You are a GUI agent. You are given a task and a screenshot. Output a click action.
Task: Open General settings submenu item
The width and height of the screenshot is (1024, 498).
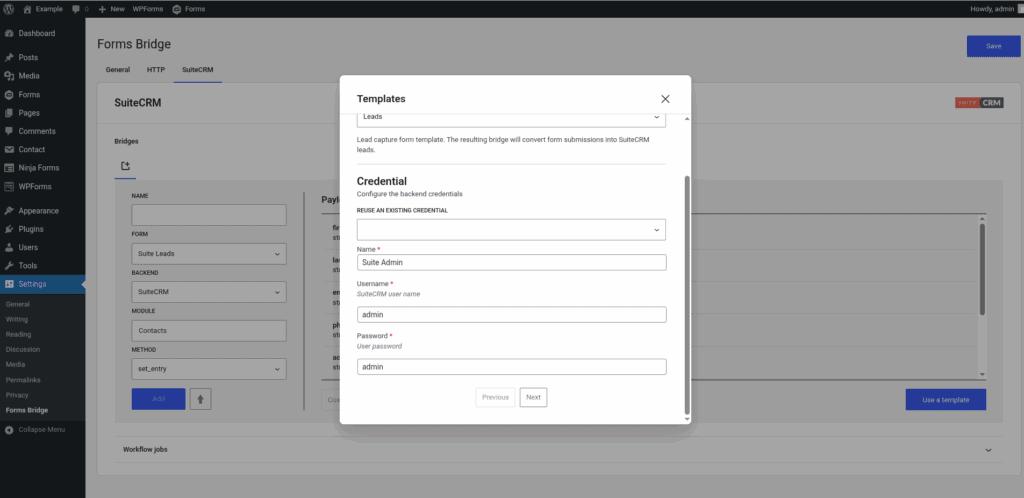coord(18,304)
